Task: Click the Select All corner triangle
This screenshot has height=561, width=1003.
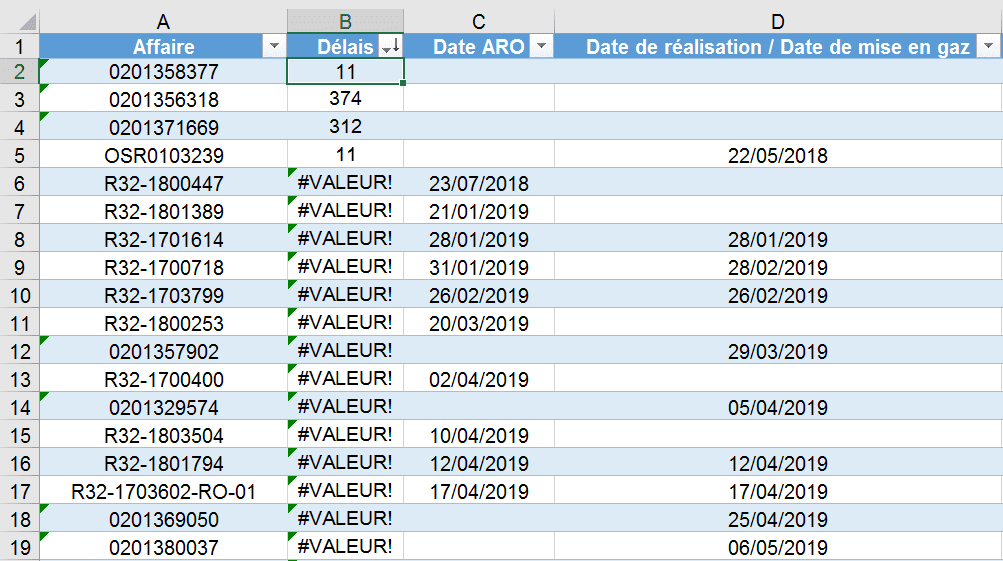Action: click(x=28, y=21)
